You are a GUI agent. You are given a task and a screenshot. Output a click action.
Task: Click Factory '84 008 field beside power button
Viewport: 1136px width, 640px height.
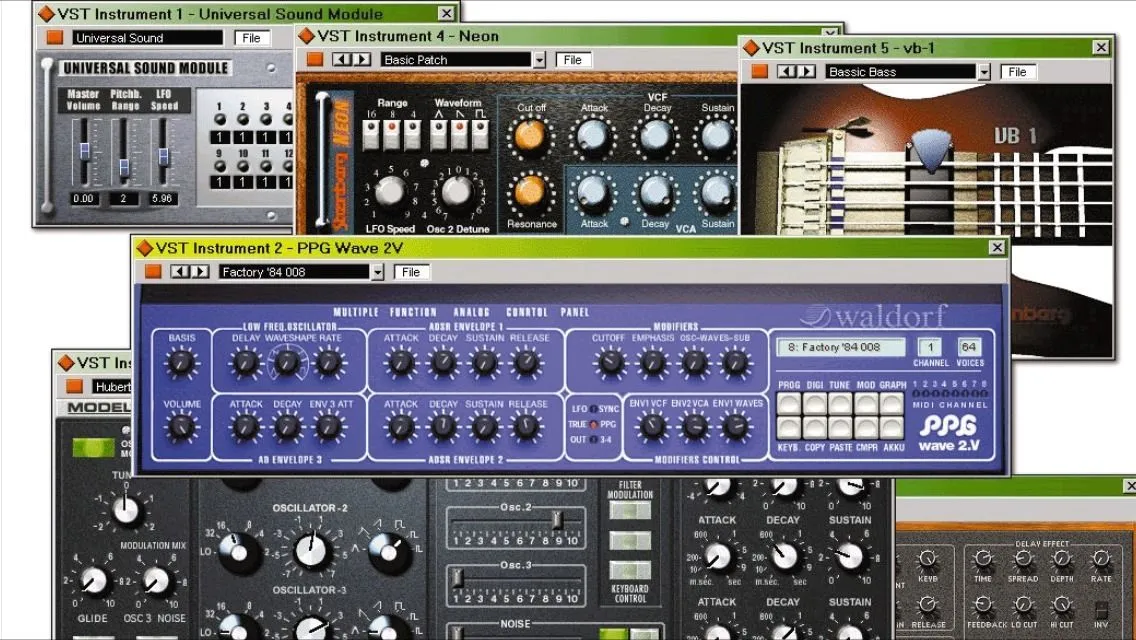tap(294, 272)
